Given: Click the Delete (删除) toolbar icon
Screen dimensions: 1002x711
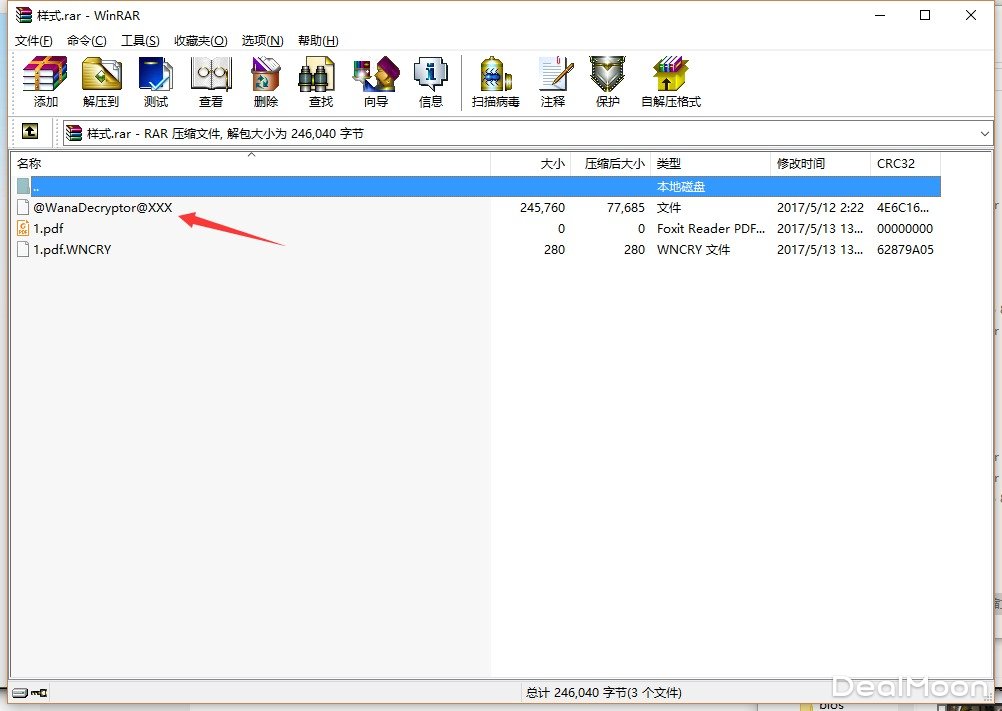Looking at the screenshot, I should (x=266, y=82).
